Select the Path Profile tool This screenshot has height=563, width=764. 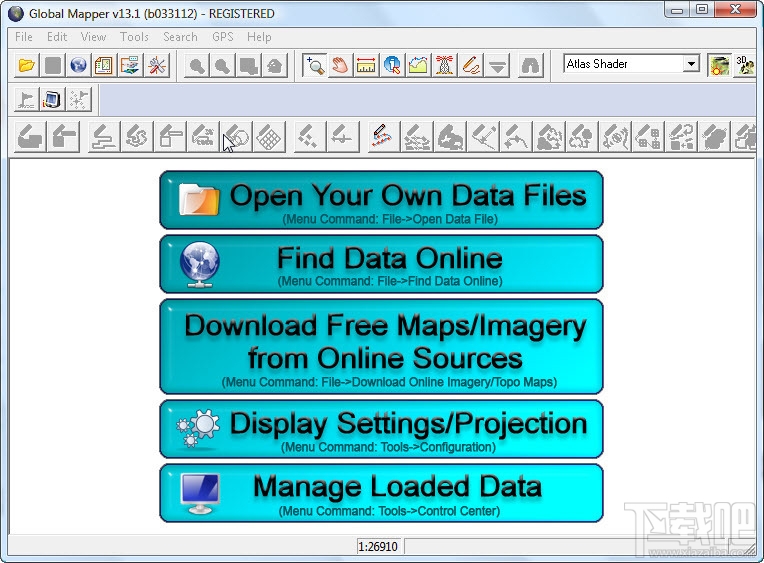418,65
